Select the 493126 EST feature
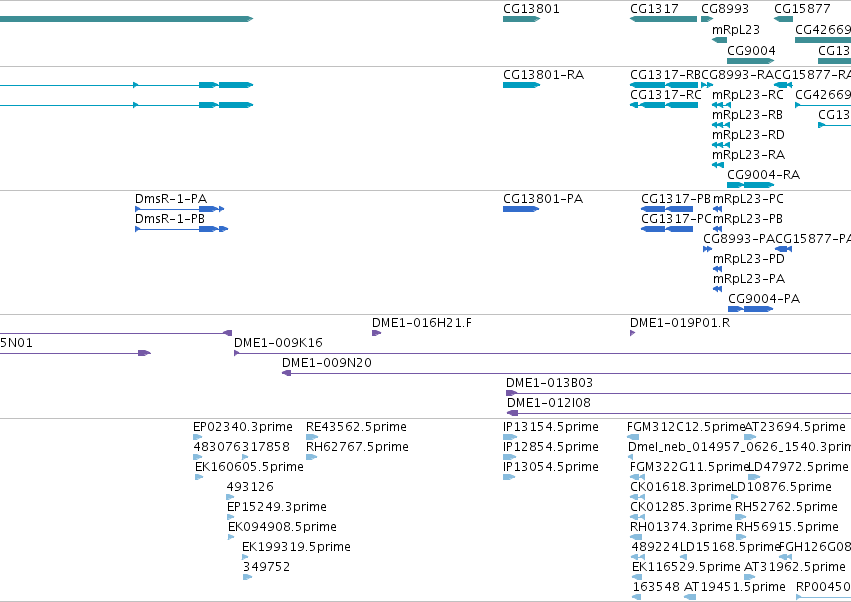The height and width of the screenshot is (602, 851). pyautogui.click(x=231, y=497)
